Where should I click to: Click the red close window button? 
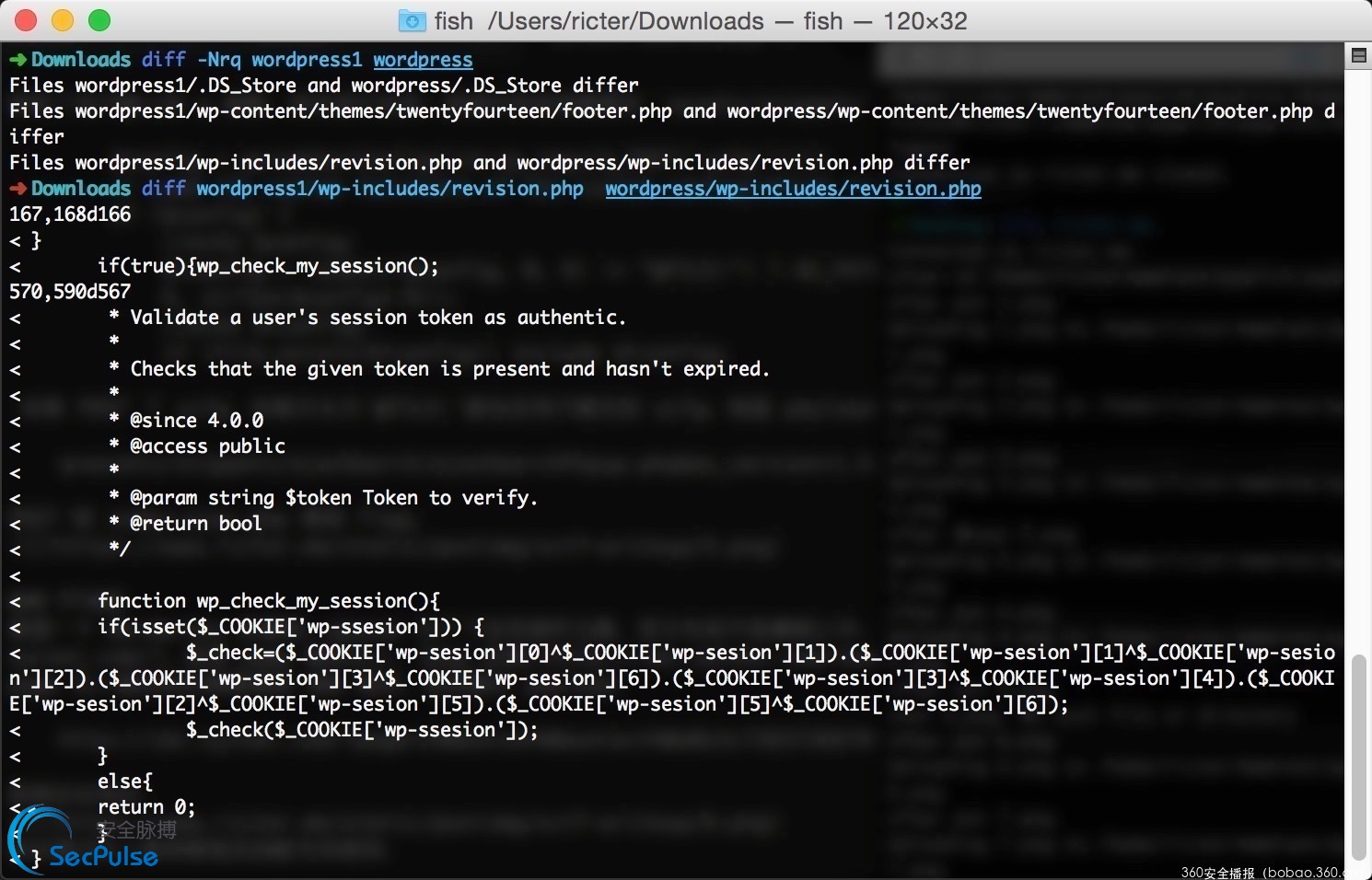click(x=26, y=20)
